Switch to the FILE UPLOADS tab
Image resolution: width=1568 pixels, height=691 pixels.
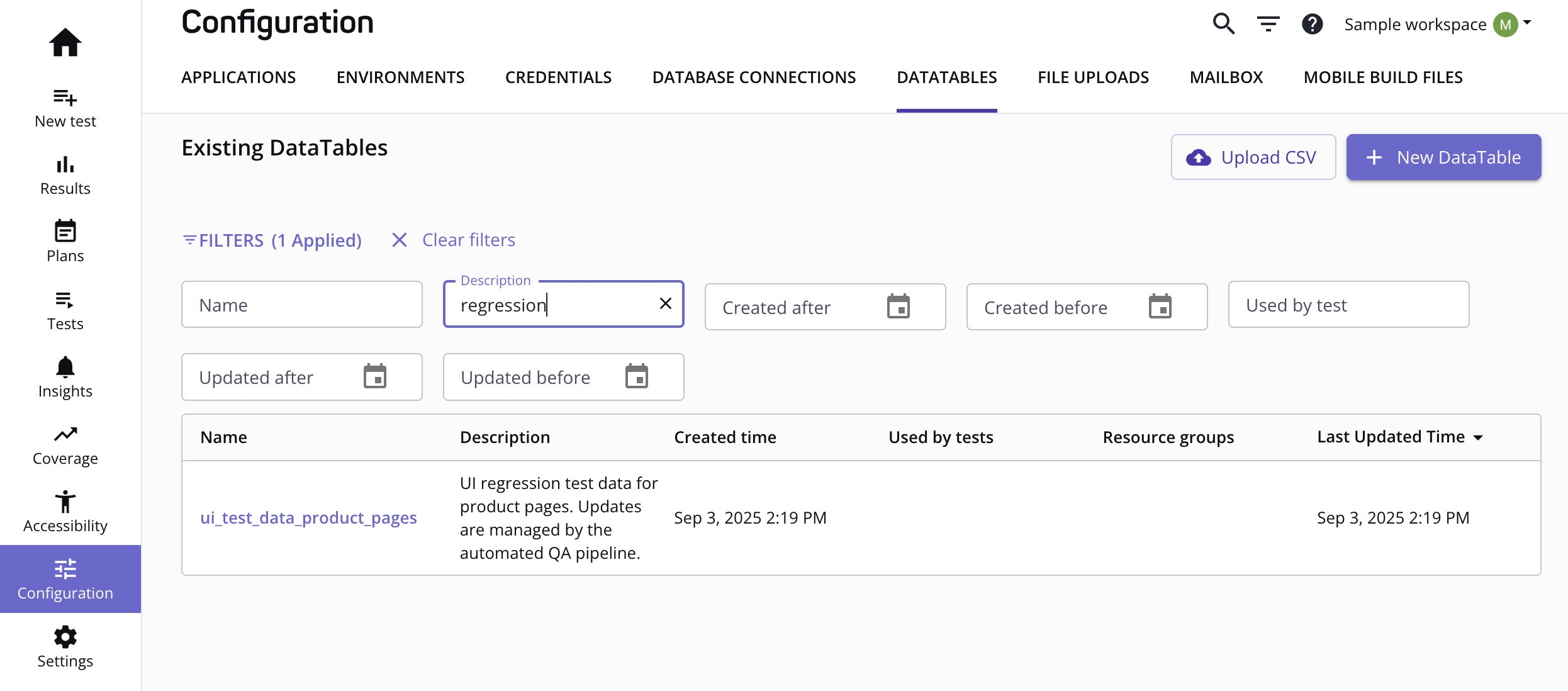pos(1093,77)
